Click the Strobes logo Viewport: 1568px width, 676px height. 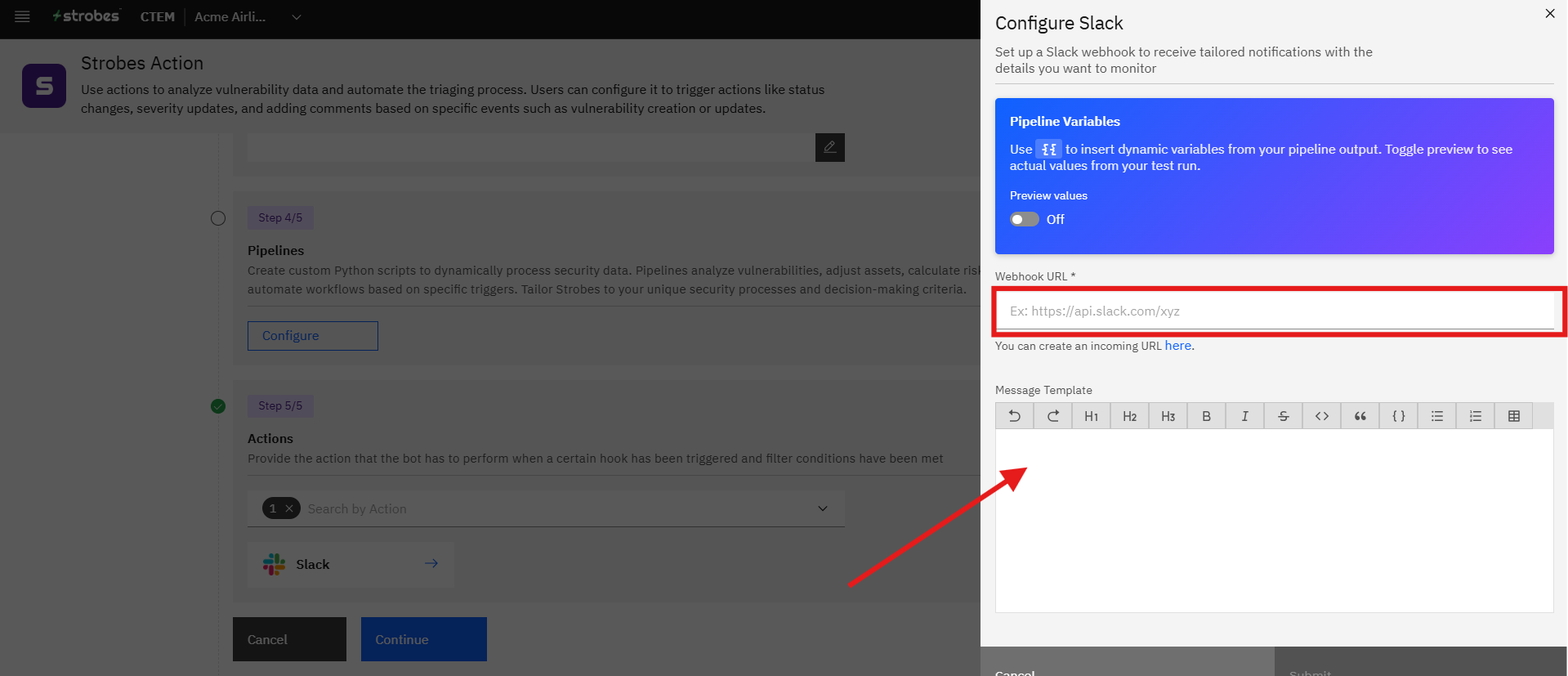tap(86, 16)
